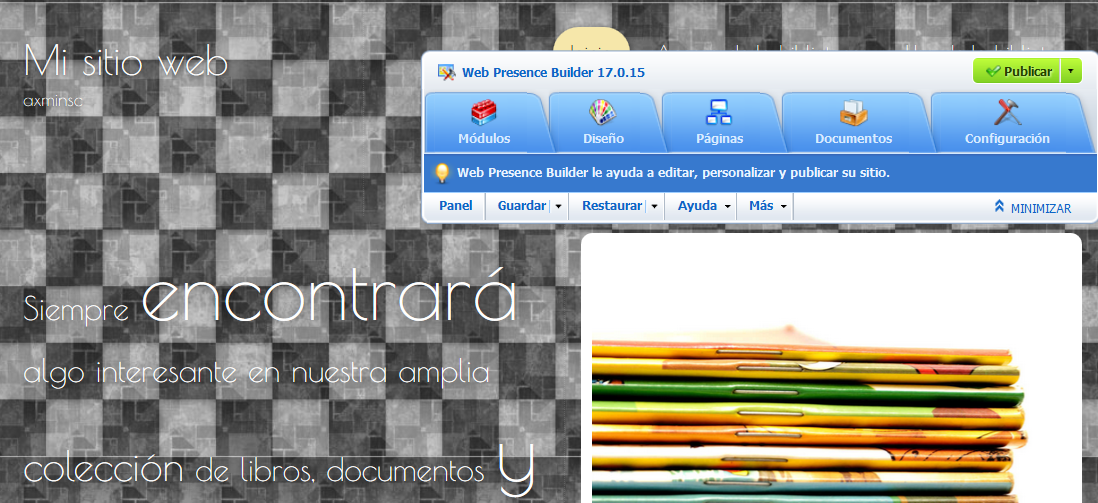
Task: Open the Ayuda dropdown menu
Action: [x=704, y=206]
